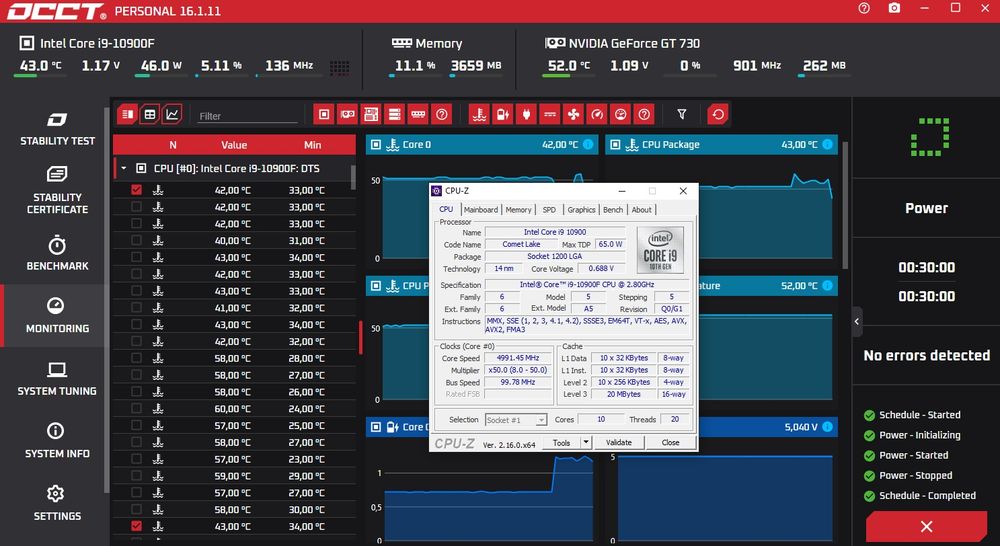
Task: Toggle temperature sensor type filter
Action: [x=479, y=115]
